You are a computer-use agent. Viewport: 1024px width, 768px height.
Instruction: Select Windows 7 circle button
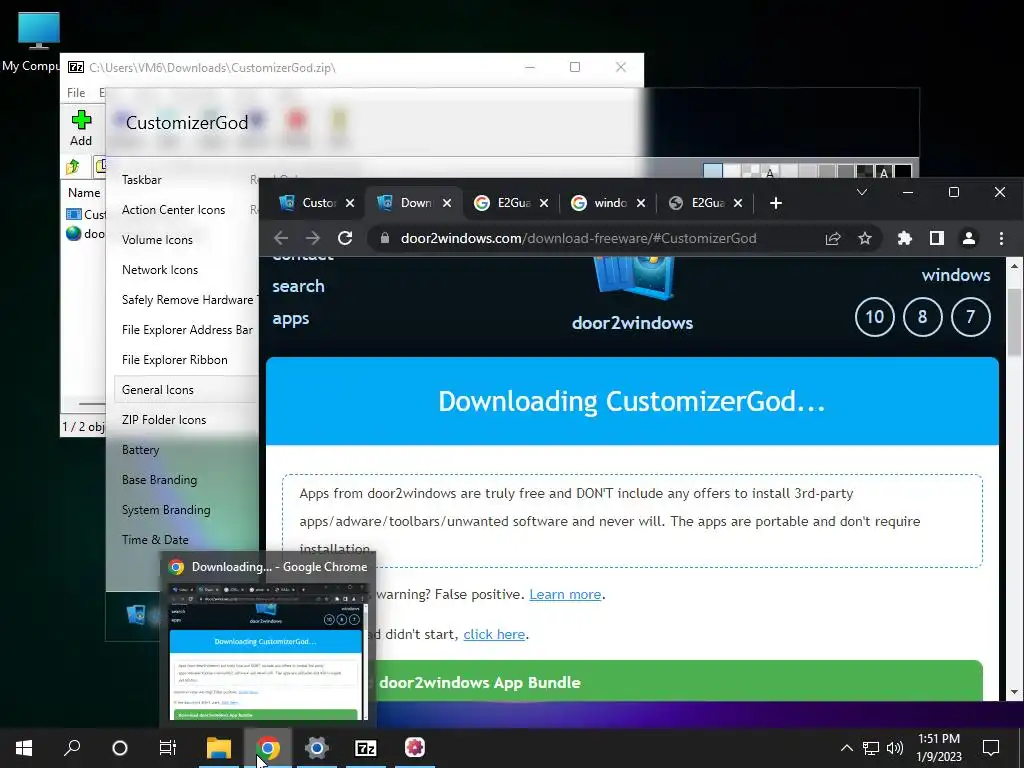970,317
